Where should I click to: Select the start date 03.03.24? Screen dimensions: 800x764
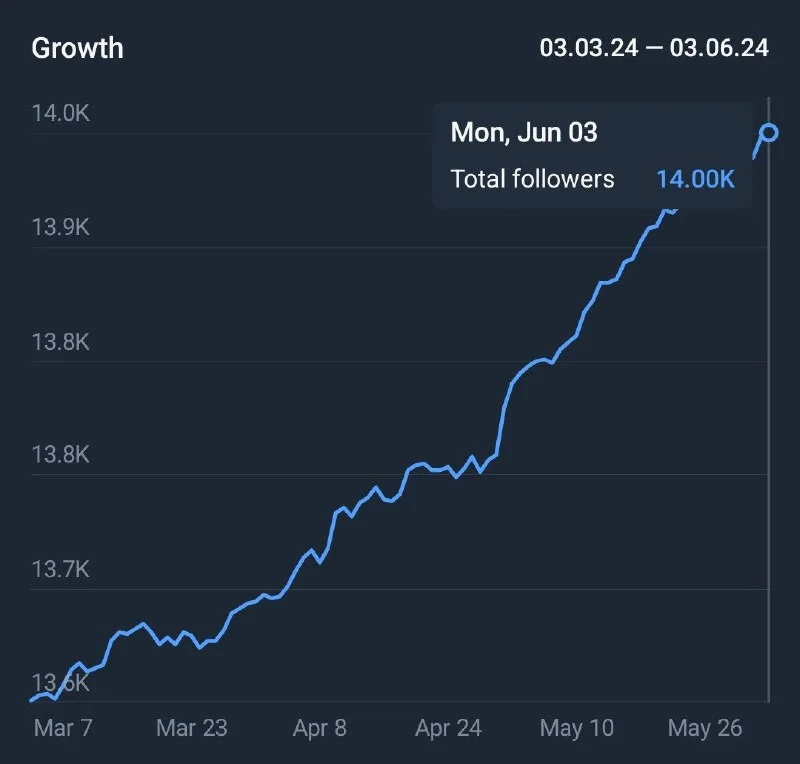(x=588, y=48)
